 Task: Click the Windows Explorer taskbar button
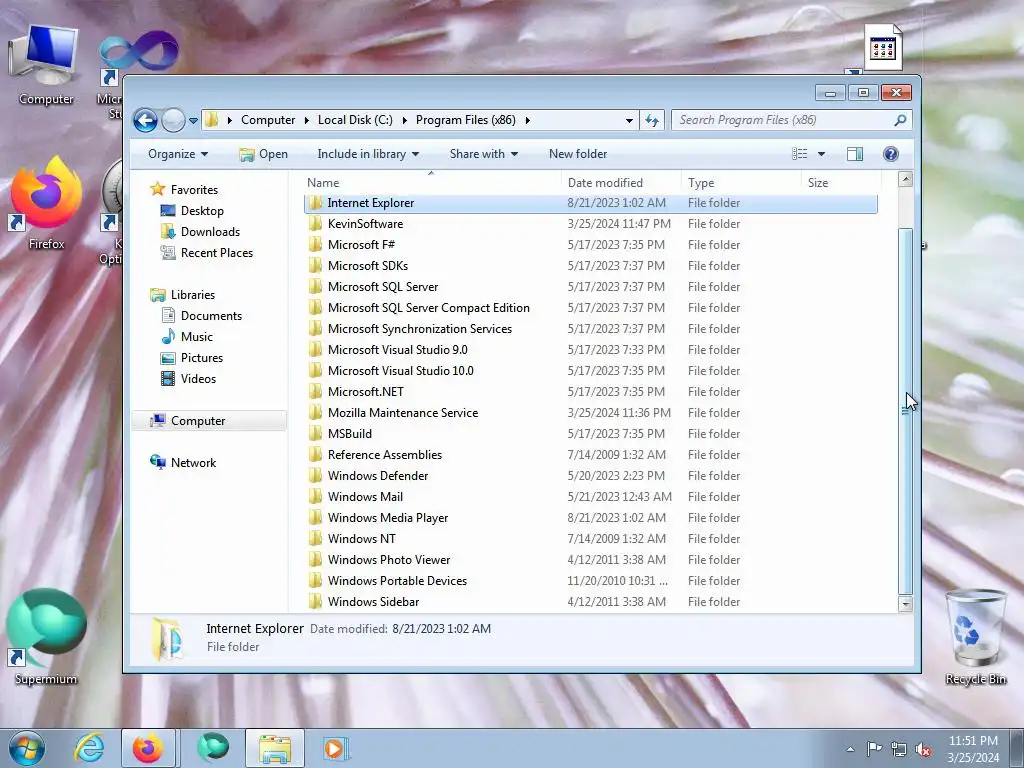click(x=275, y=748)
